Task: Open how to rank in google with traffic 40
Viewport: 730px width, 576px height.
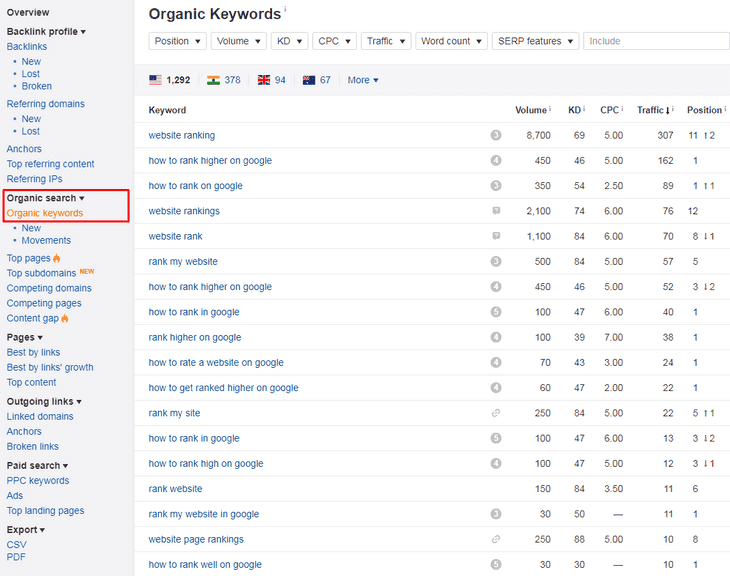Action: (194, 312)
